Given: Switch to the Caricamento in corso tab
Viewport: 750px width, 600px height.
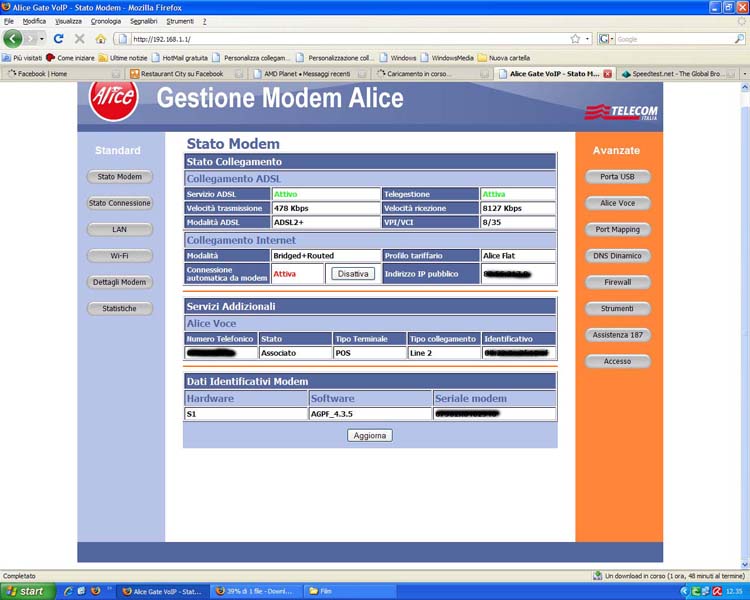Looking at the screenshot, I should click(433, 74).
